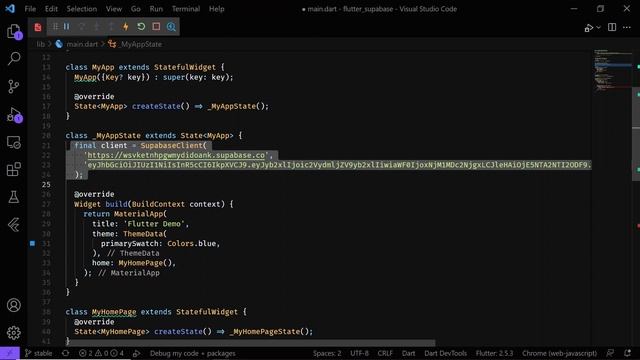Stop the debug session

[156, 27]
